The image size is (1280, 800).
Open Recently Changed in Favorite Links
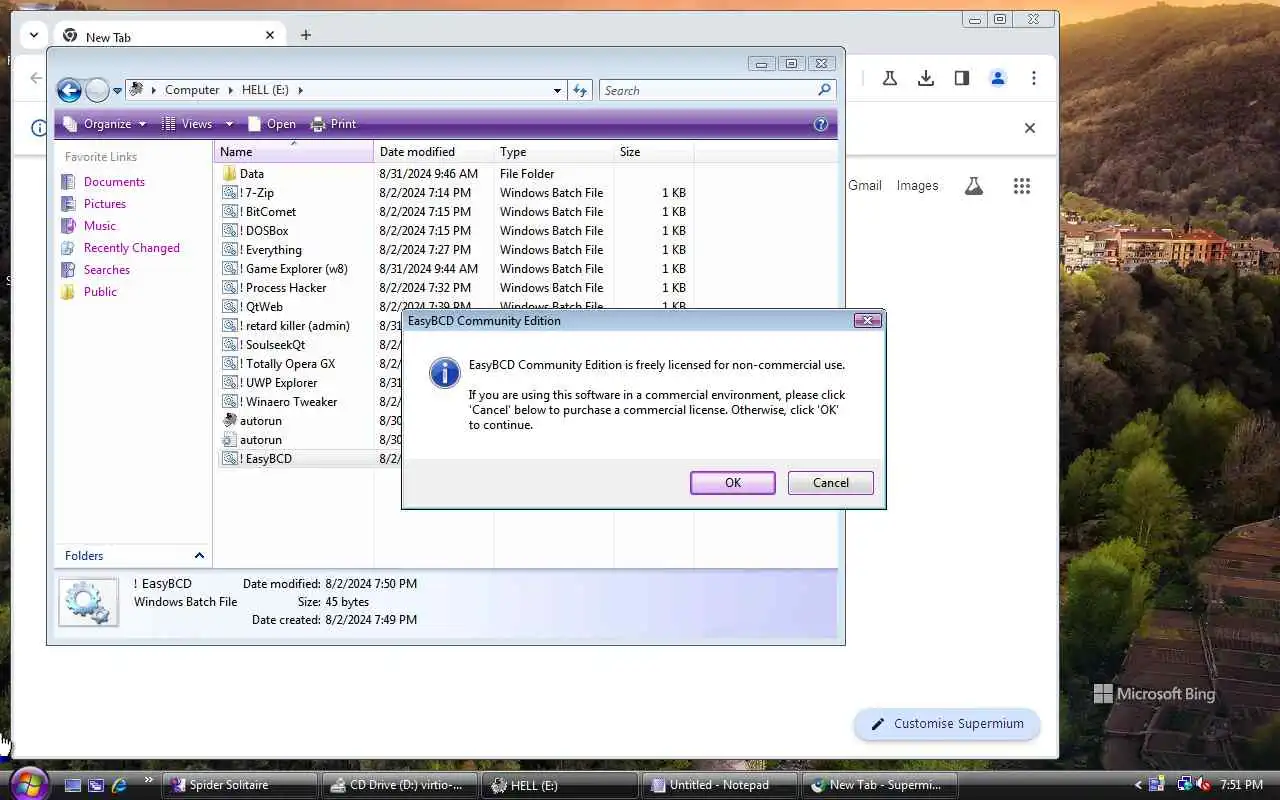[131, 248]
